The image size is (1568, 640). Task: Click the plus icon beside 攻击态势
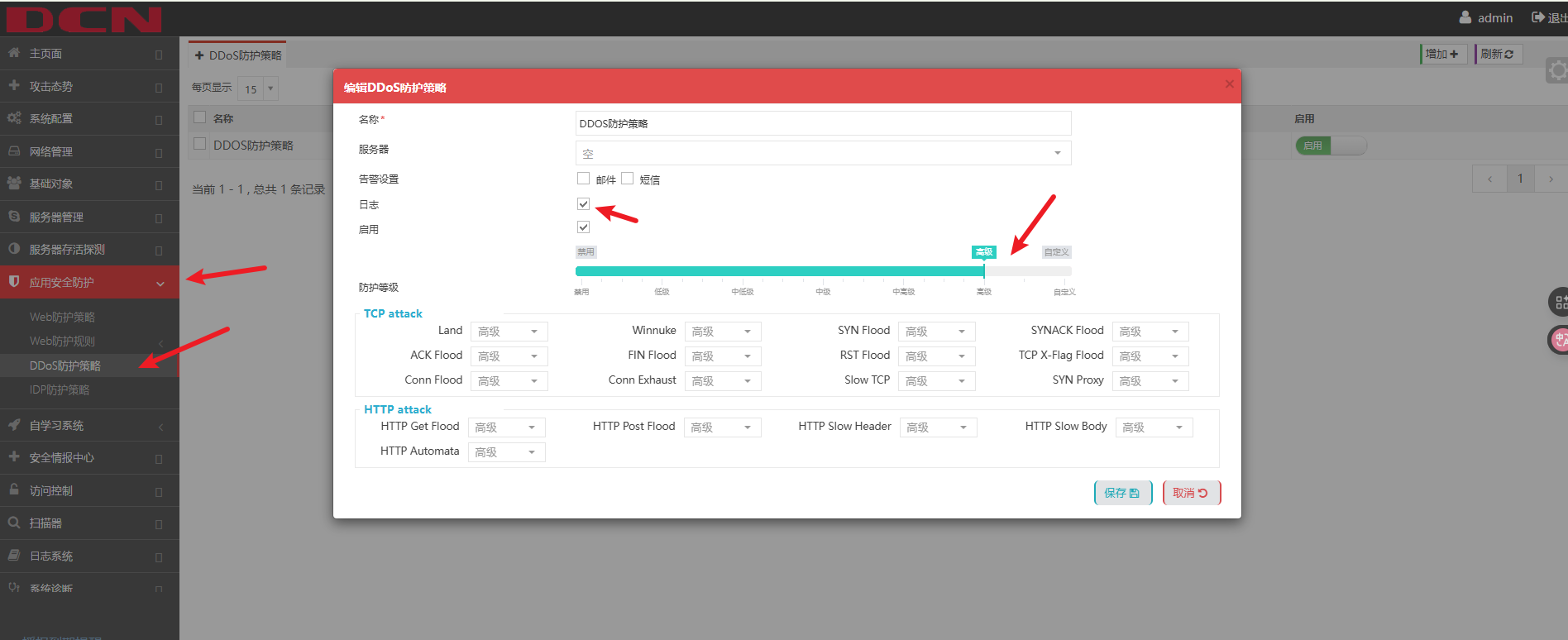pyautogui.click(x=14, y=85)
